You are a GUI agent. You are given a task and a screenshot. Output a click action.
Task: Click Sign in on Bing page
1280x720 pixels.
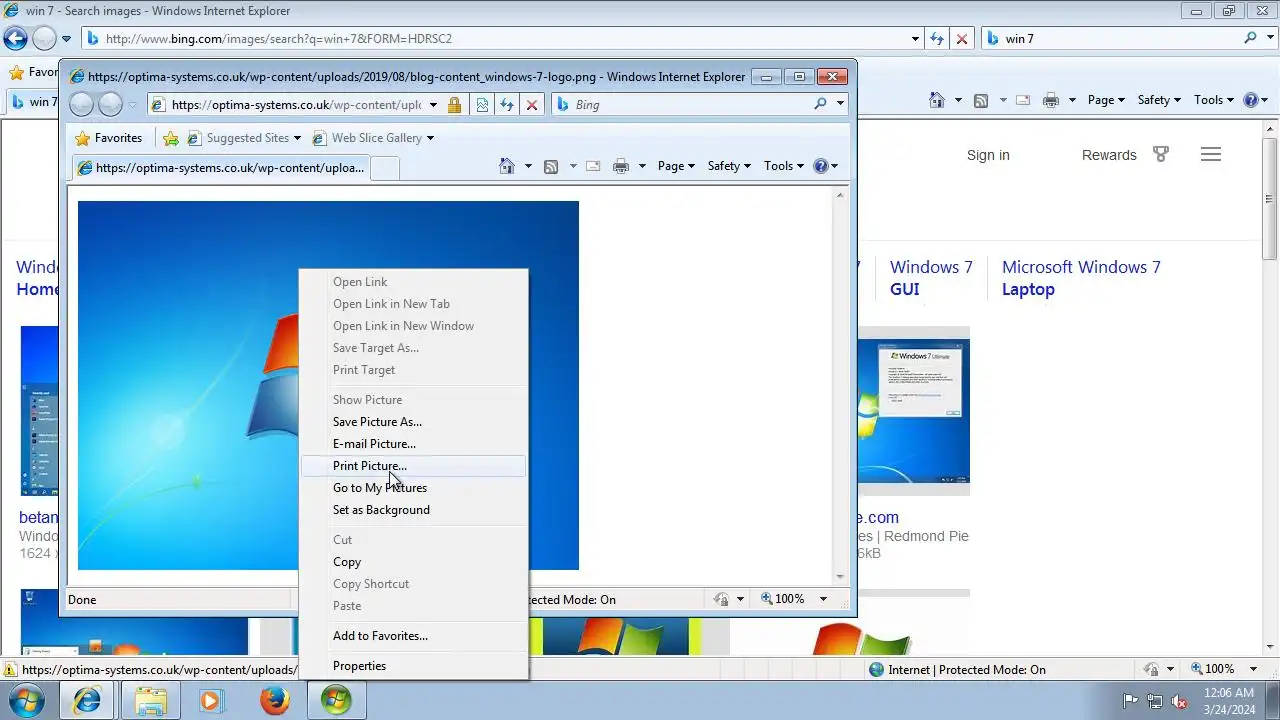coord(988,155)
